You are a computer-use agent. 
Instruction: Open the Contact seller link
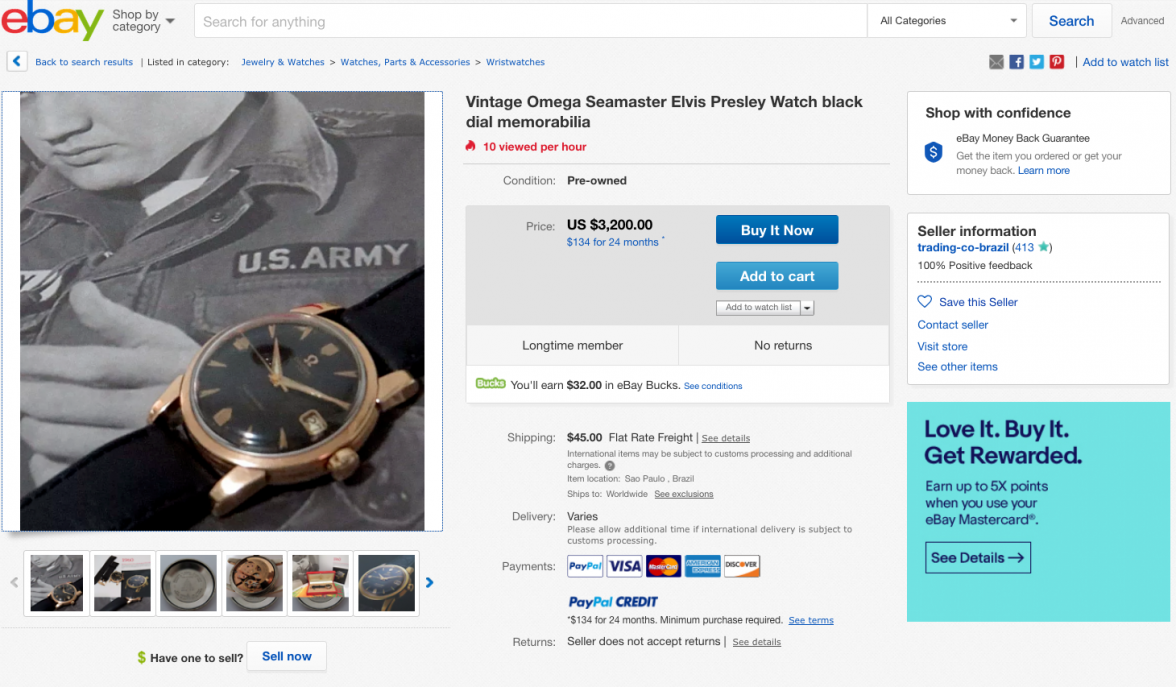[x=953, y=325]
